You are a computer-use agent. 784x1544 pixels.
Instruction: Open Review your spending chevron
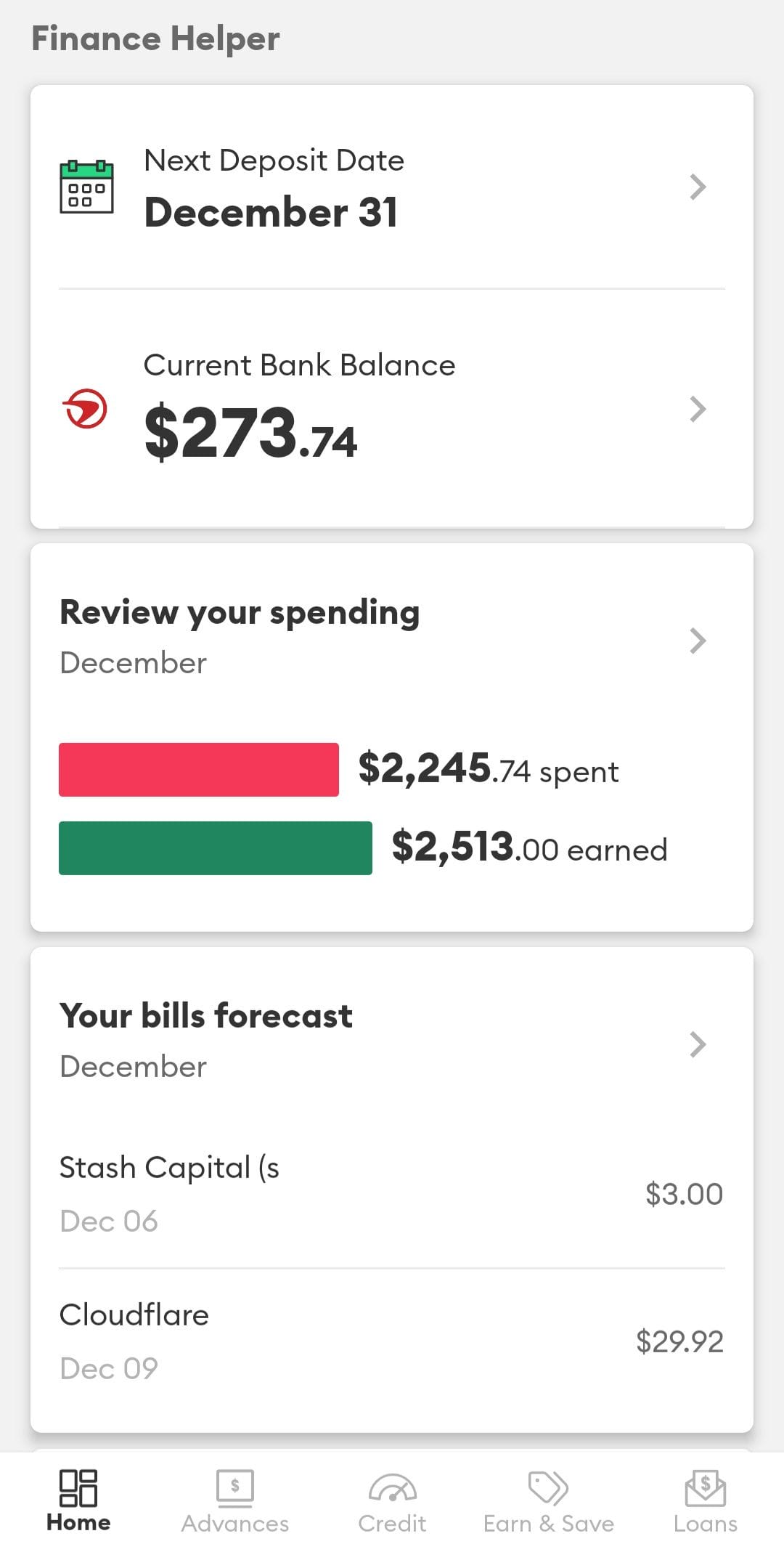(x=698, y=641)
